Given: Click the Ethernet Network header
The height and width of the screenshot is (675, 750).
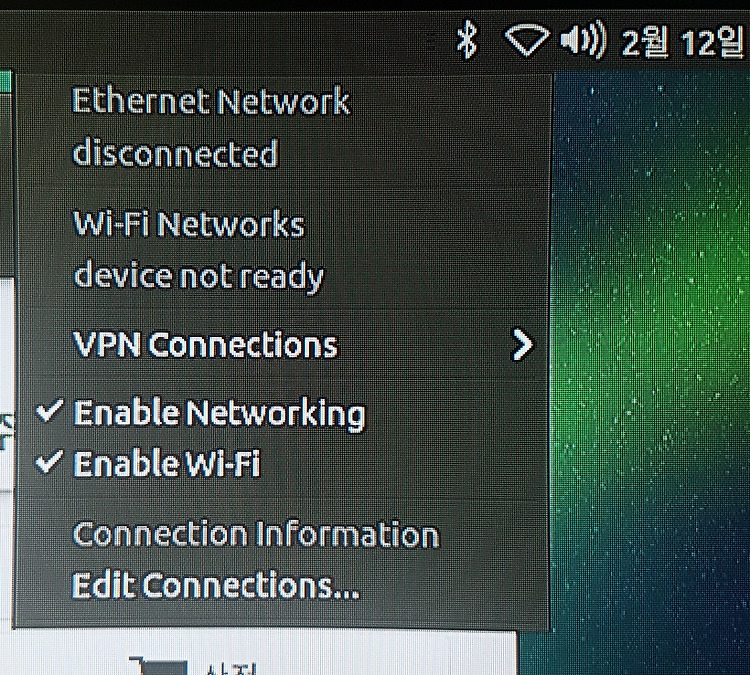Looking at the screenshot, I should tap(211, 100).
